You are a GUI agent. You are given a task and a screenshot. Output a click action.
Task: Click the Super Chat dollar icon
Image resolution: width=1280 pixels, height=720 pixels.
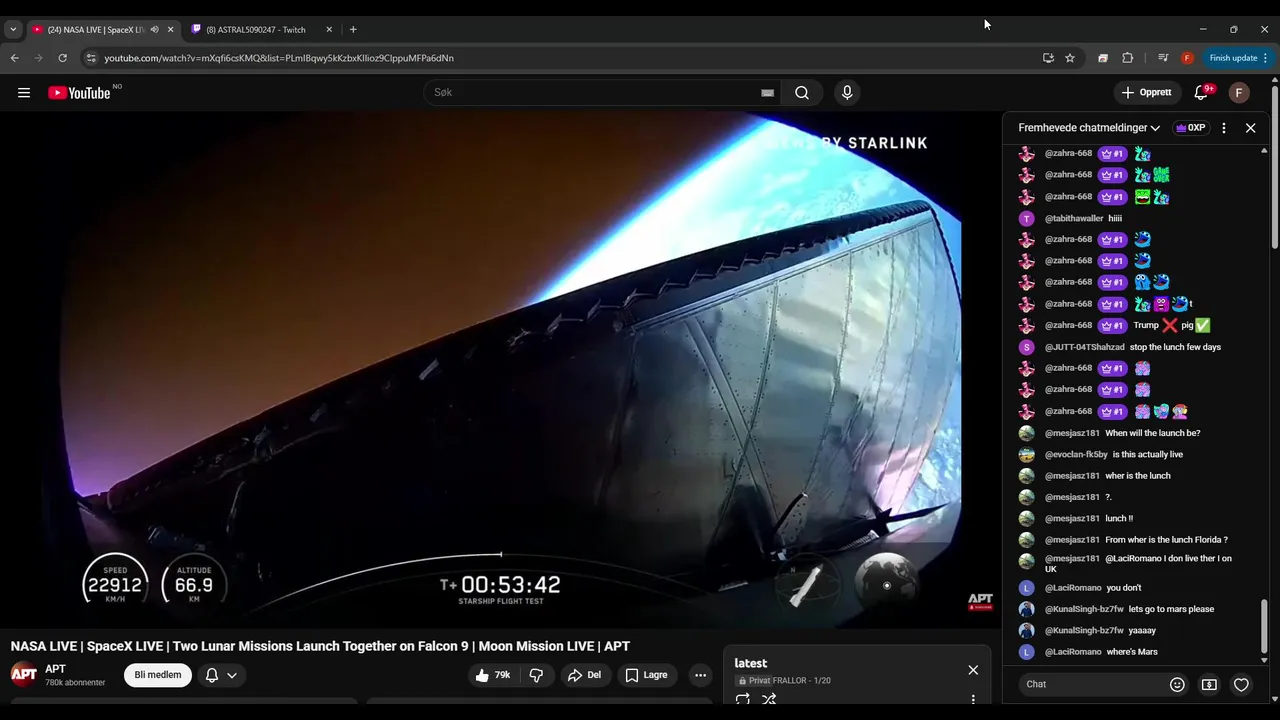coord(1209,685)
